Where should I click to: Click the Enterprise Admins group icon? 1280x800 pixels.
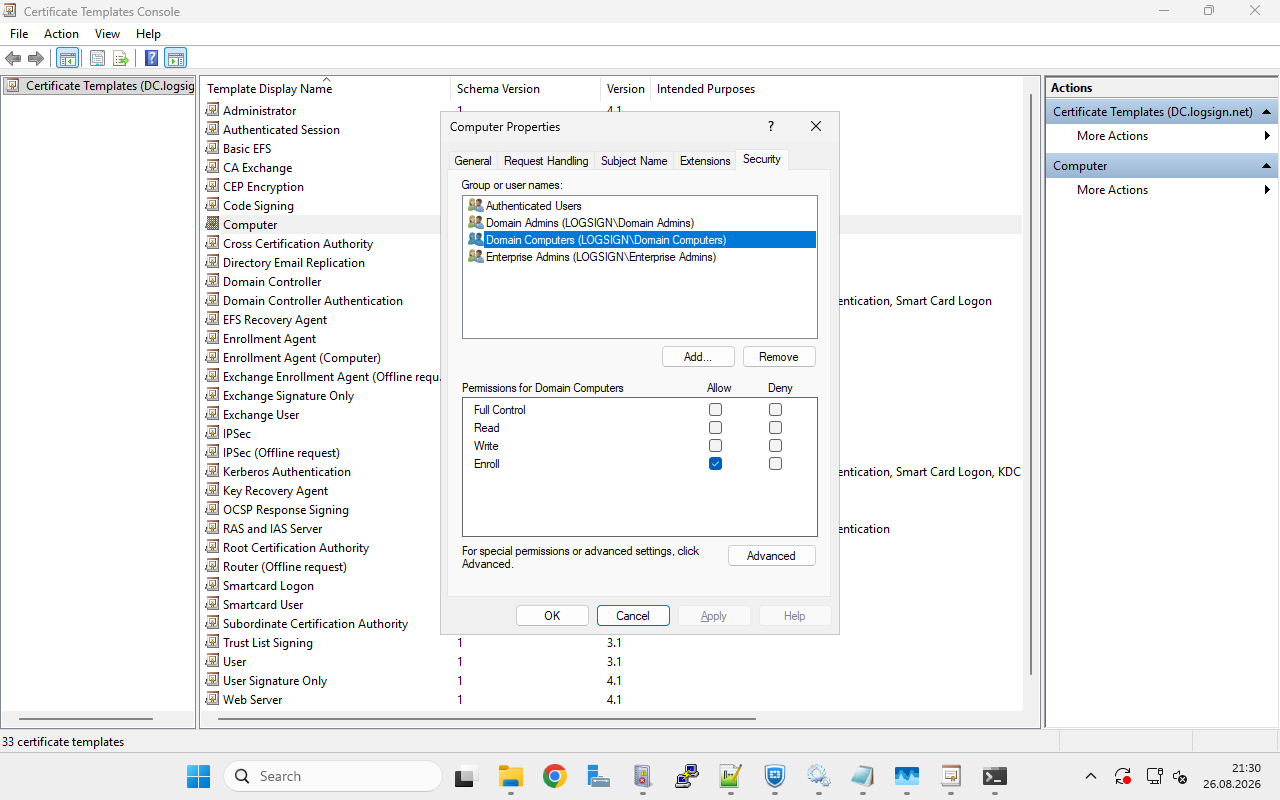475,256
